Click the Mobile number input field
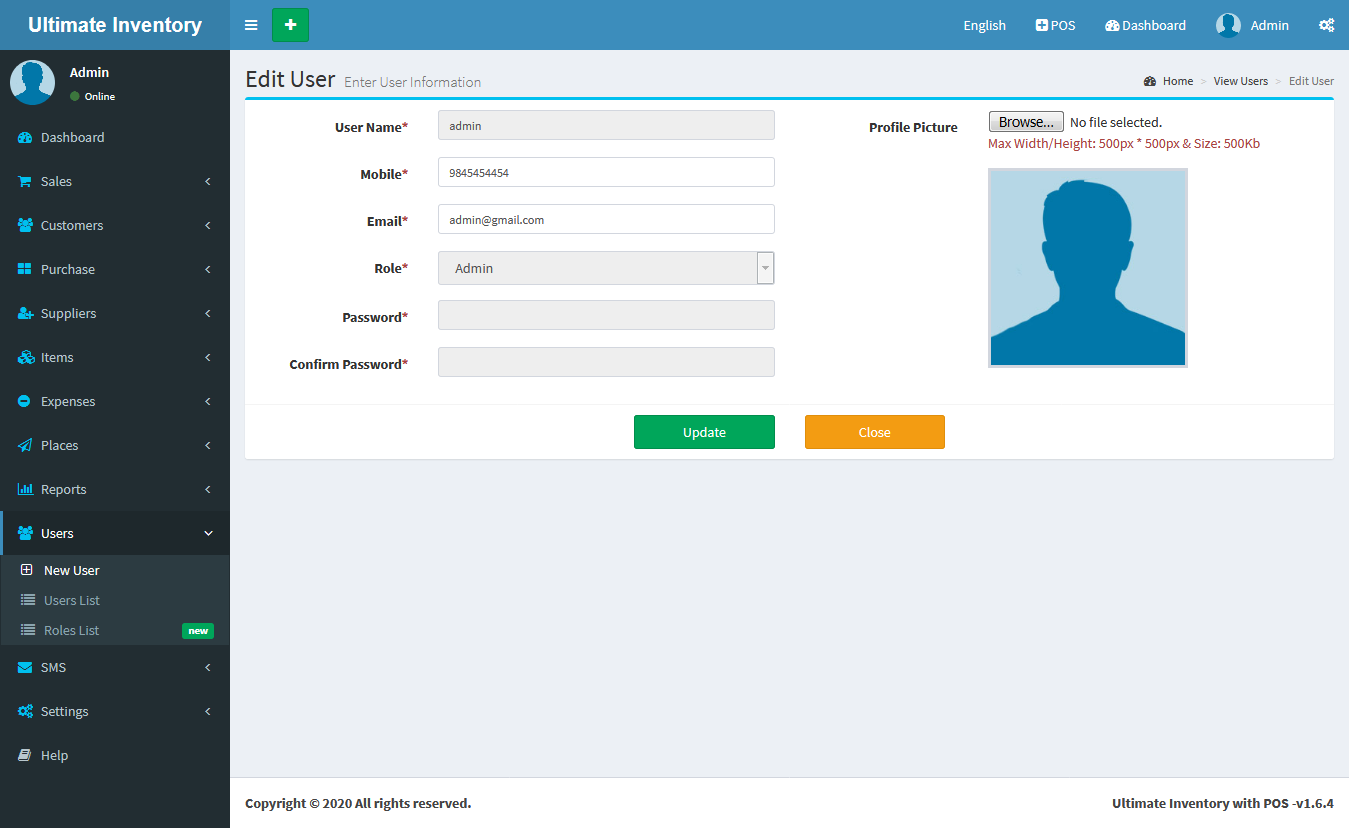Screen dimensions: 1349x828 [606, 172]
